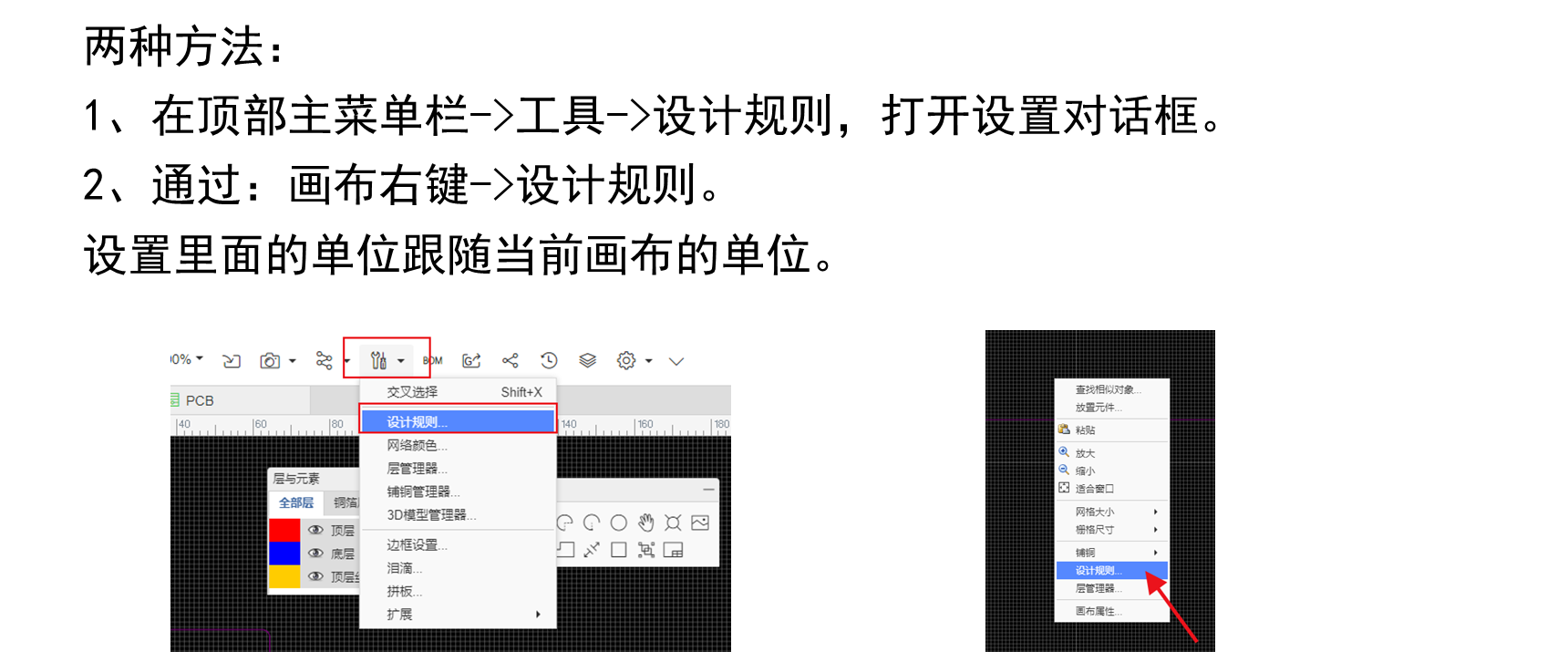Select the rectangle tool in floating palette
The image size is (1568, 652).
click(x=619, y=550)
